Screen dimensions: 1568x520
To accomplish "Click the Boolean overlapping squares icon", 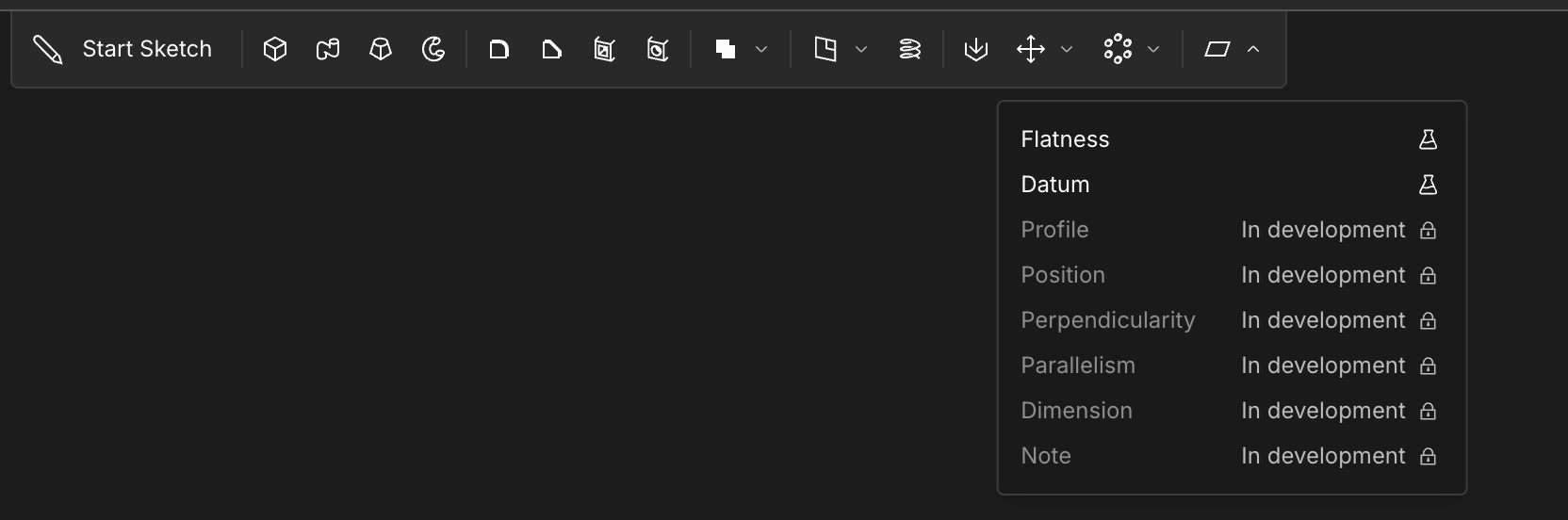I will [726, 49].
